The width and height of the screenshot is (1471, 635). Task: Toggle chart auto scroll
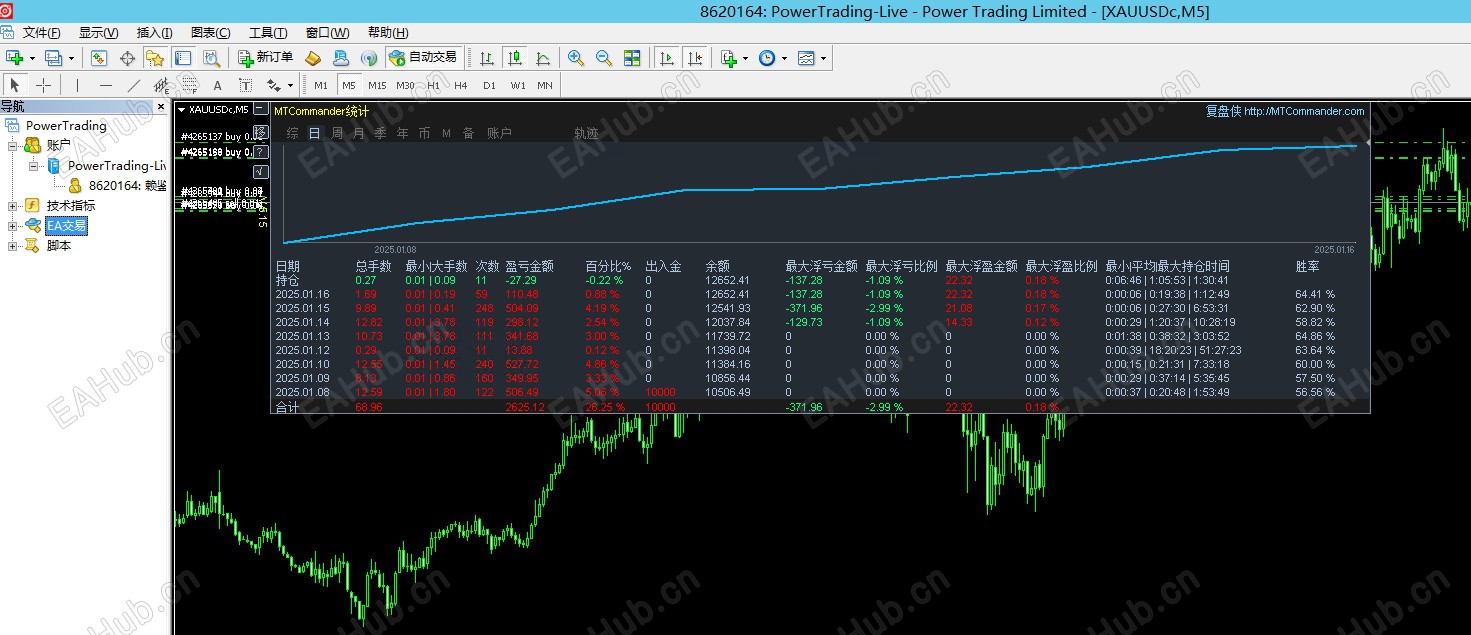click(x=667, y=58)
